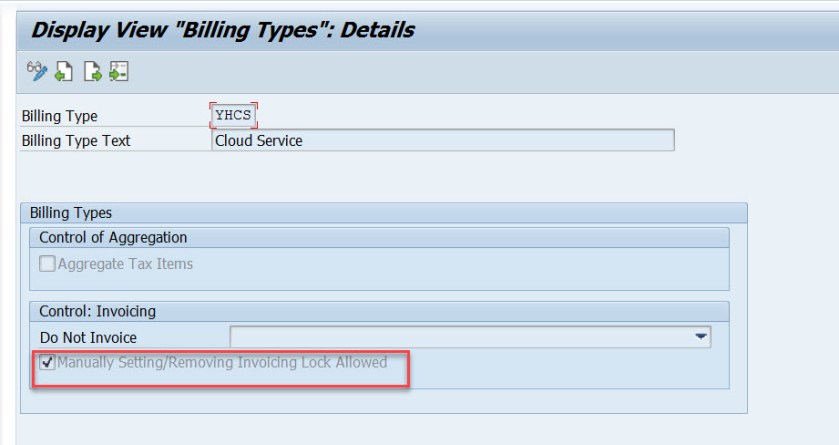Toggle Aggregate Tax Items checkbox
This screenshot has height=445, width=839.
[47, 264]
